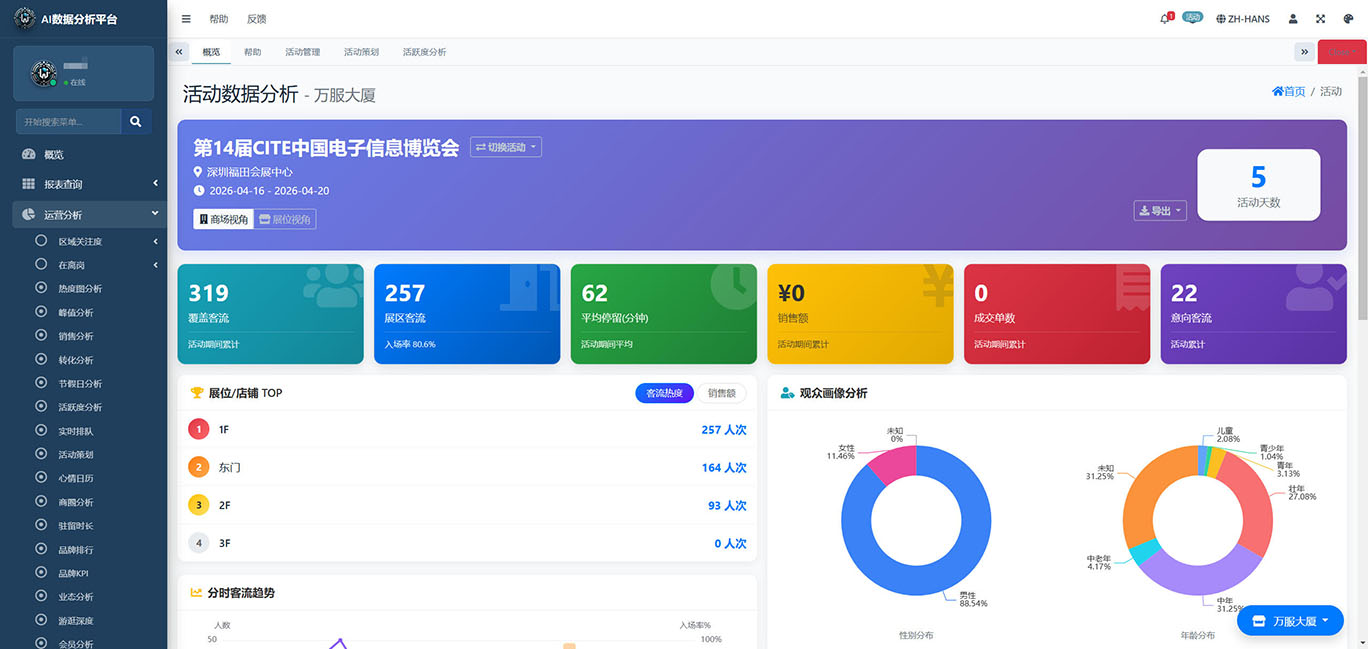Image resolution: width=1368 pixels, height=649 pixels.
Task: Click the 运营分析 pie chart icon
Action: click(28, 214)
